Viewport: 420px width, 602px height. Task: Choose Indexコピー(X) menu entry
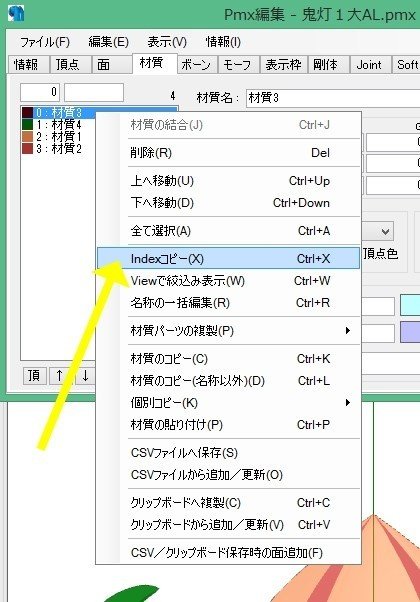(x=229, y=258)
